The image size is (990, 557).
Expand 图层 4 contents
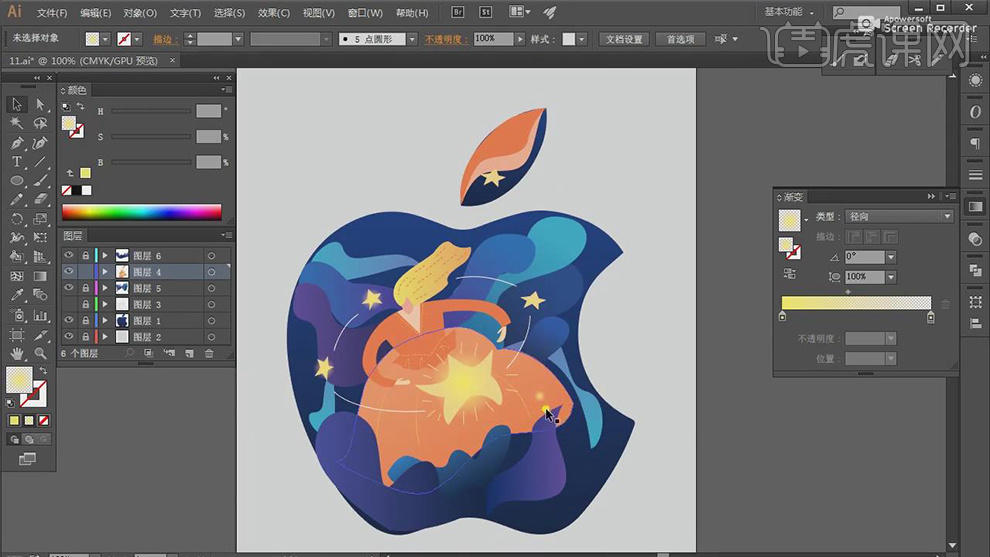tap(105, 272)
